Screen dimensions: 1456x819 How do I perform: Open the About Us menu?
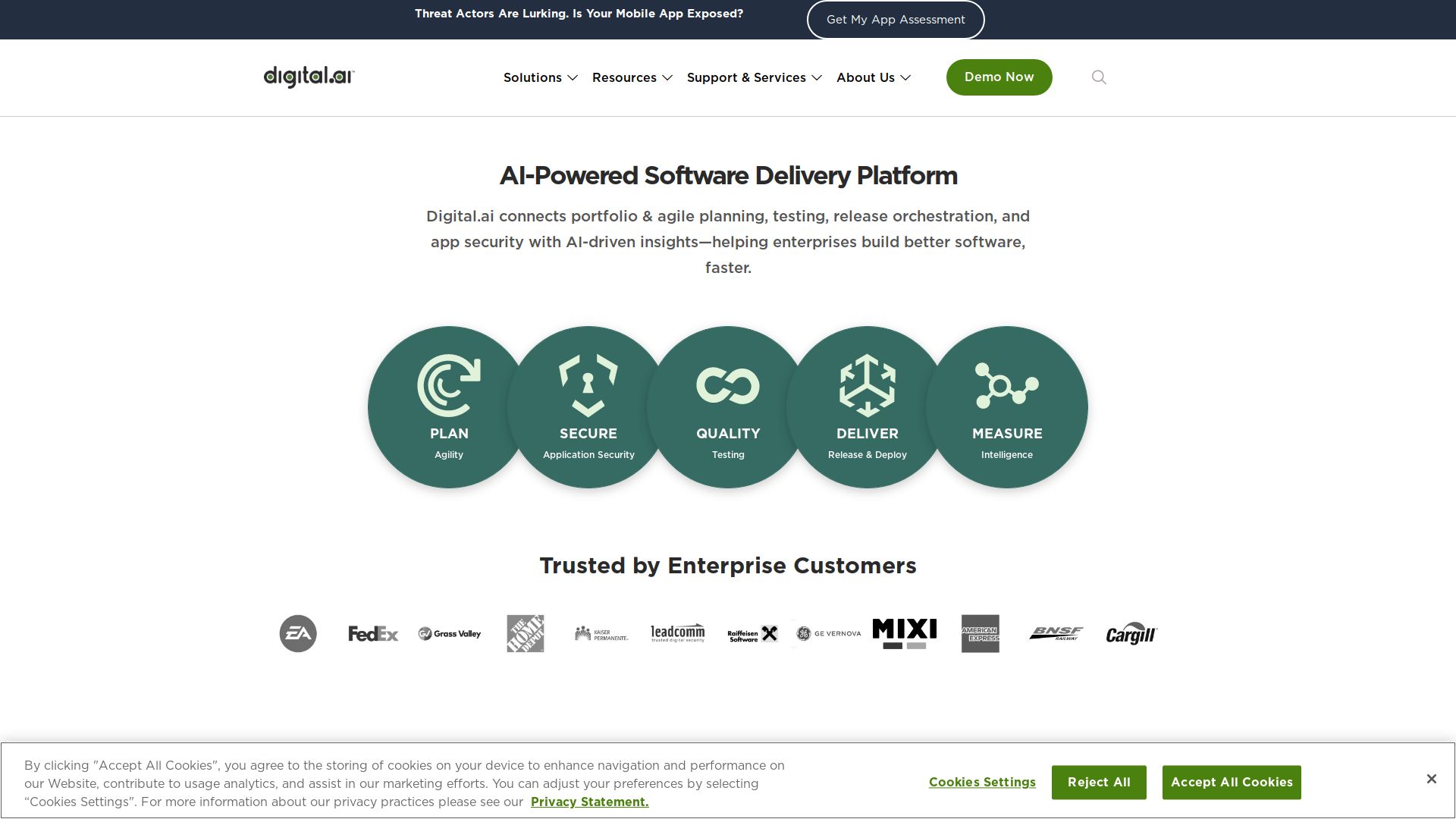coord(873,77)
